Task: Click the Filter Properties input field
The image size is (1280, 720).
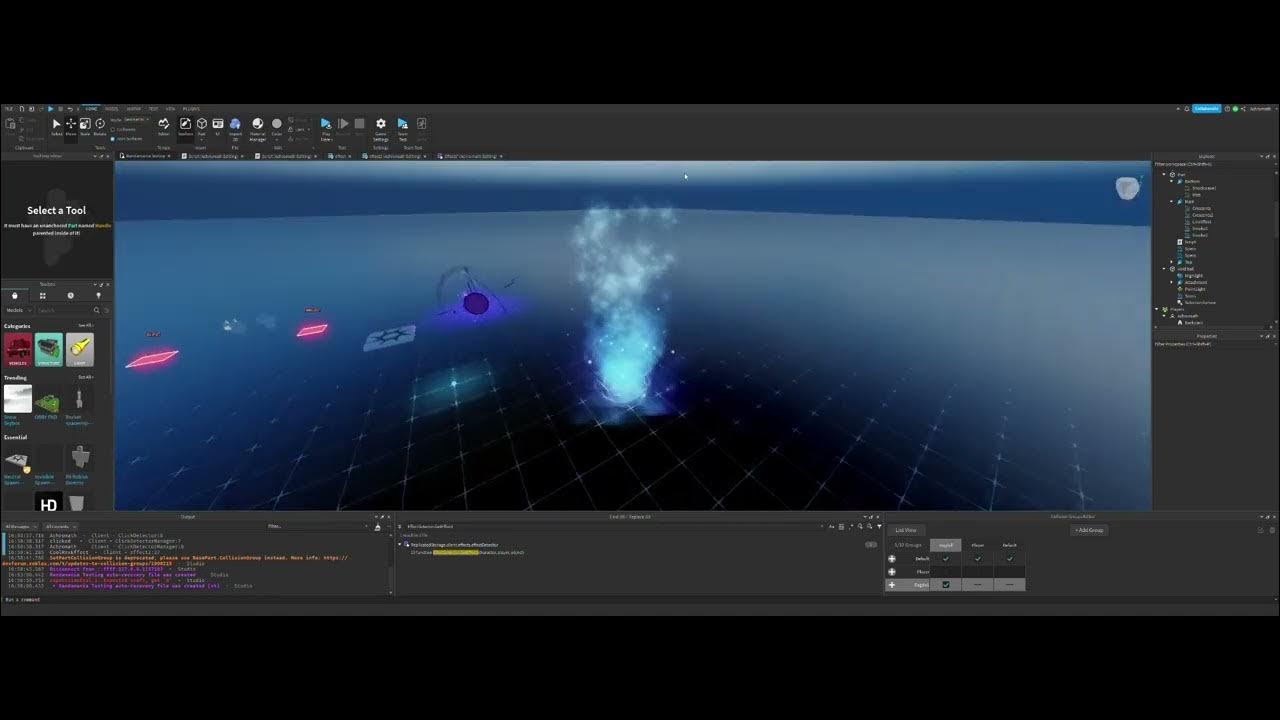Action: [1214, 344]
